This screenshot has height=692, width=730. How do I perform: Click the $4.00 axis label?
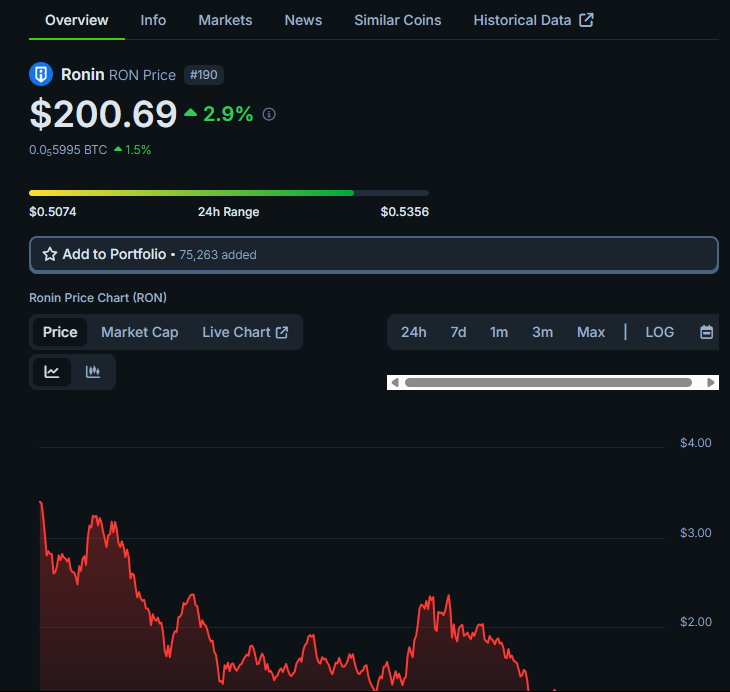point(696,443)
